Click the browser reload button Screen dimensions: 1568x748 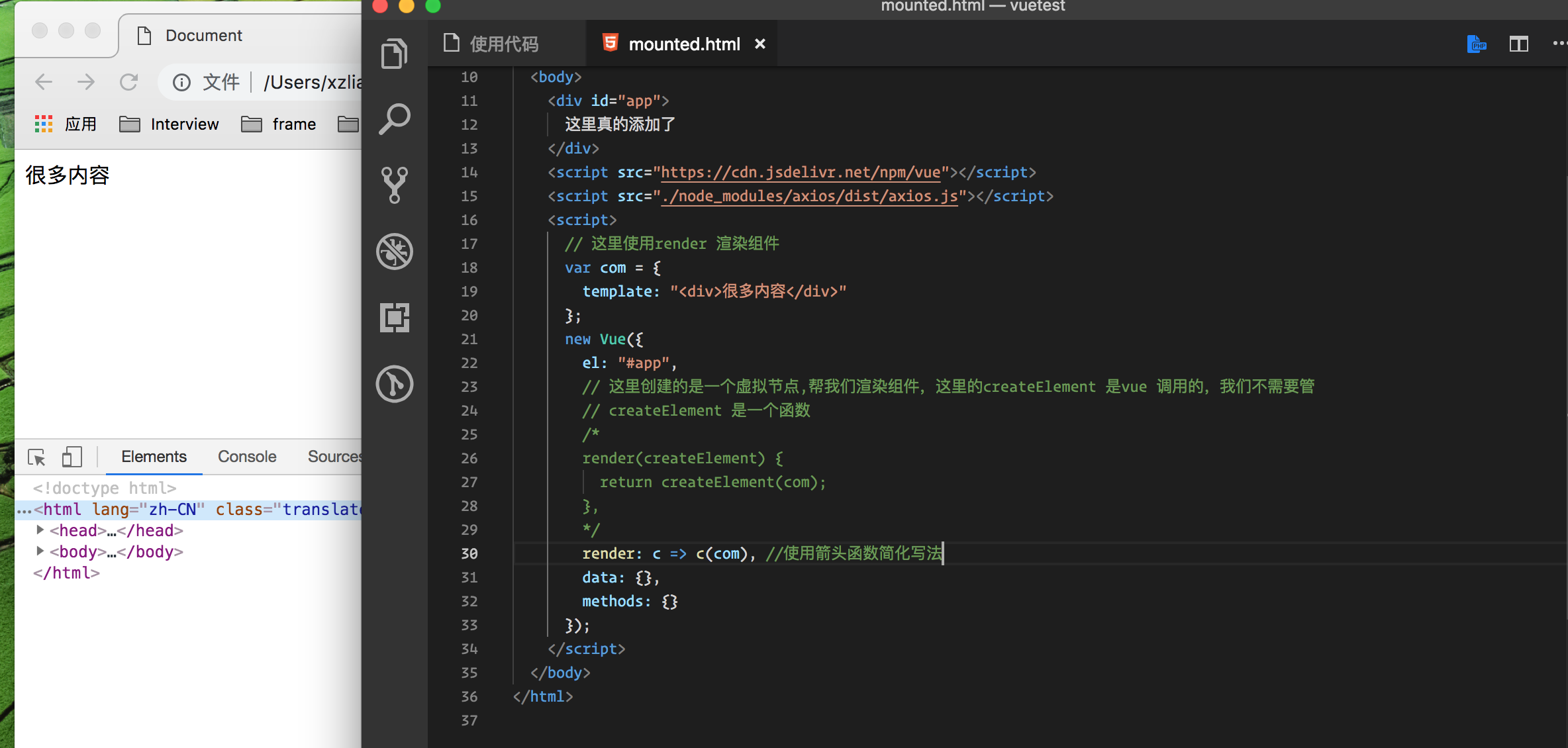coord(128,82)
